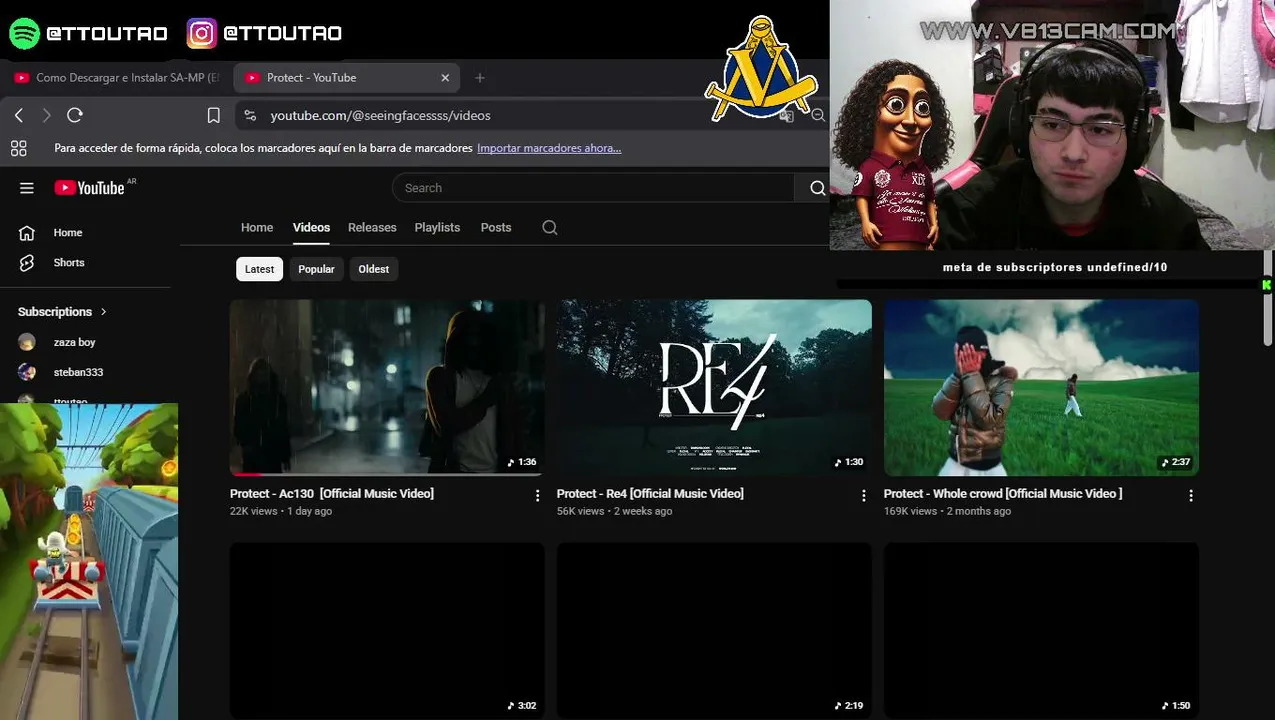Viewport: 1275px width, 720px height.
Task: Click the Importar marcadores ahora link
Action: pos(549,148)
